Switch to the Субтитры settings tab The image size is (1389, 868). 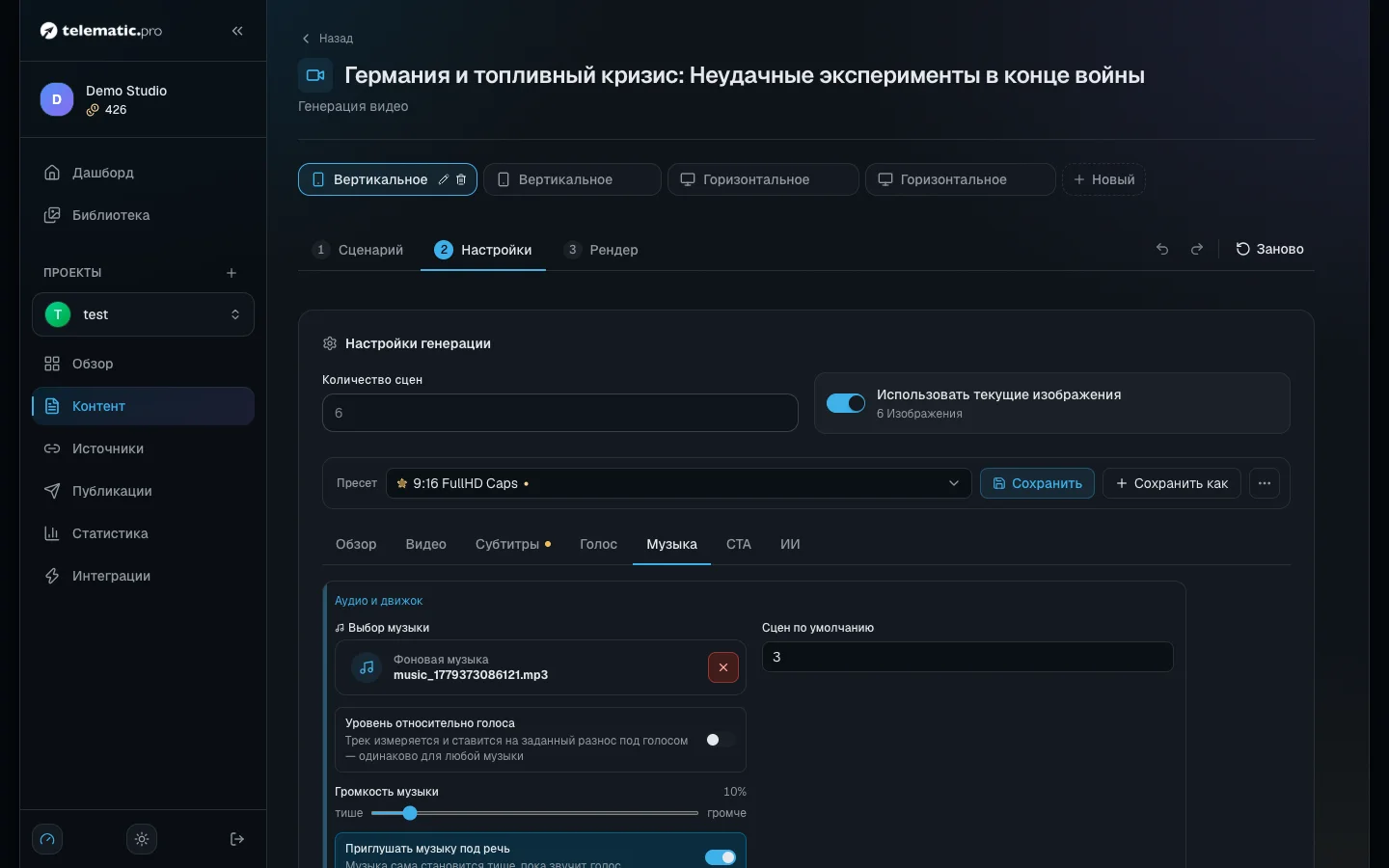click(513, 544)
